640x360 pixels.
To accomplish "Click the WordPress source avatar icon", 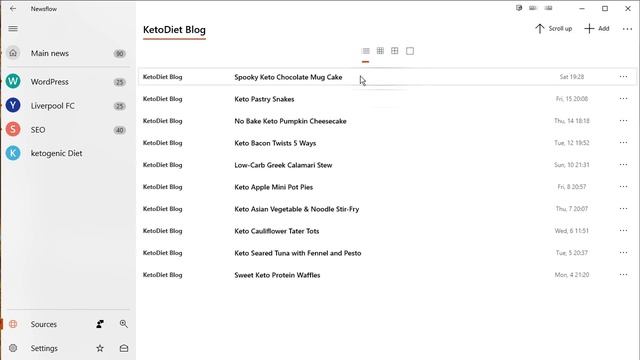I will coord(13,81).
